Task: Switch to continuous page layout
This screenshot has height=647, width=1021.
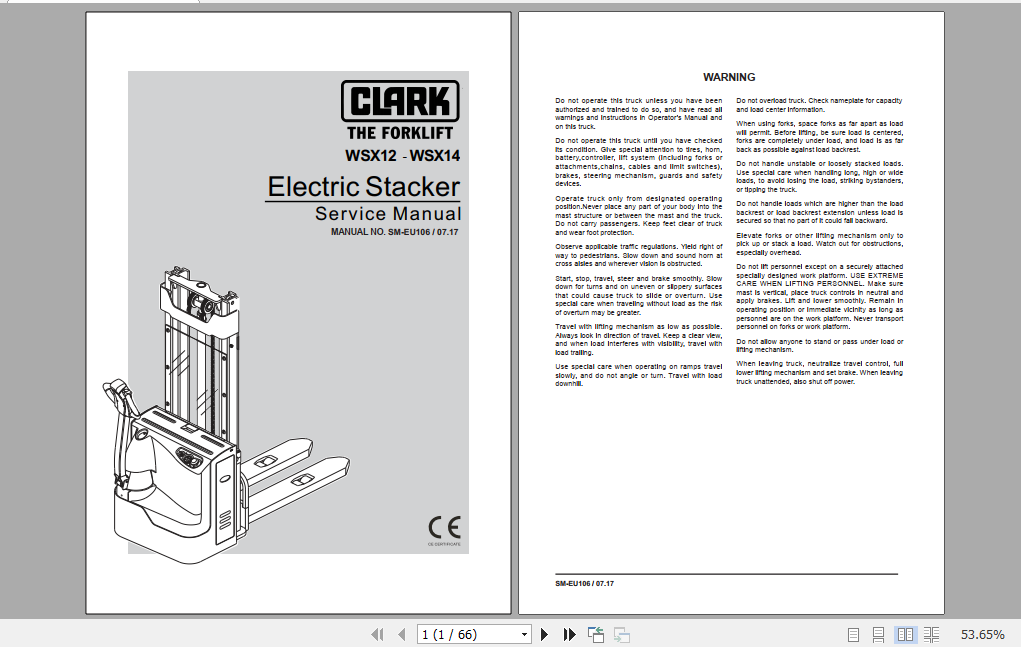Action: (x=878, y=635)
